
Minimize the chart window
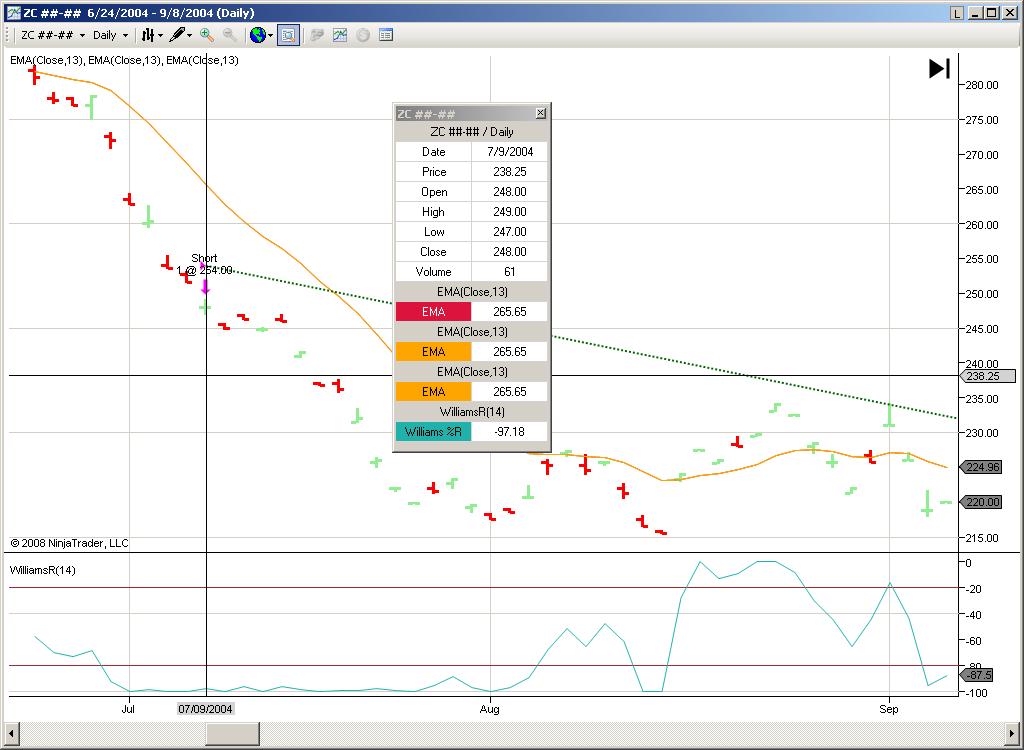(x=977, y=13)
